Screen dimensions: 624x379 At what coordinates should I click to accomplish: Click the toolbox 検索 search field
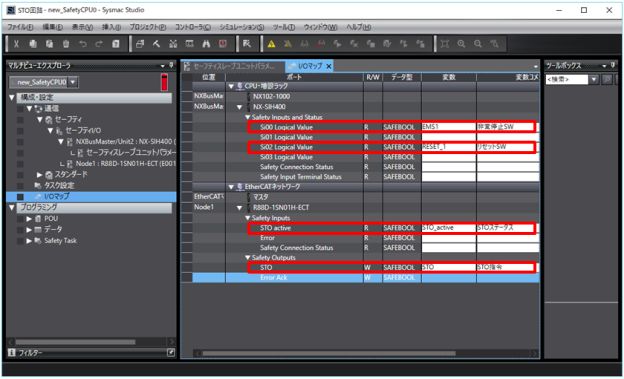[567, 80]
